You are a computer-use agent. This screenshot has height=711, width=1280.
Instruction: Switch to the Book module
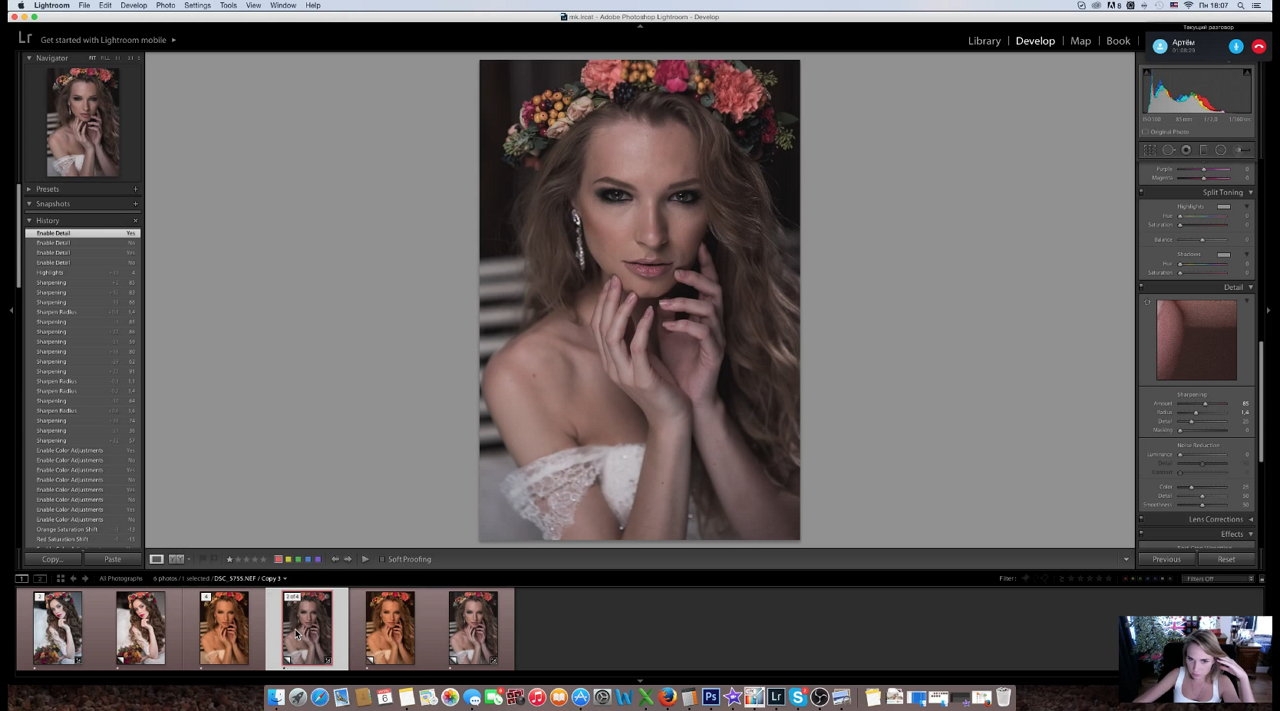pyautogui.click(x=1118, y=41)
